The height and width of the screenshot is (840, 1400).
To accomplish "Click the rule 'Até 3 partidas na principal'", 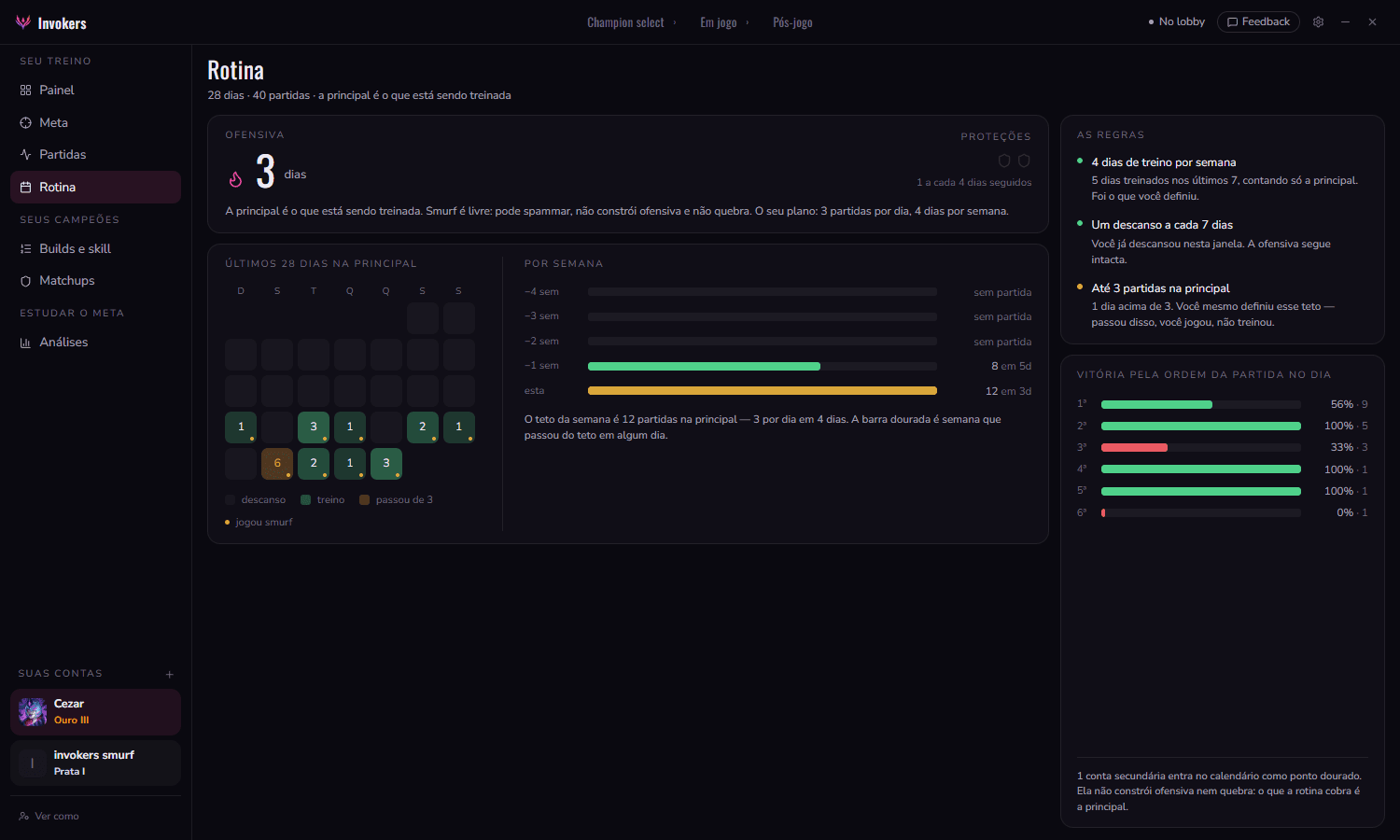I will 1160,288.
